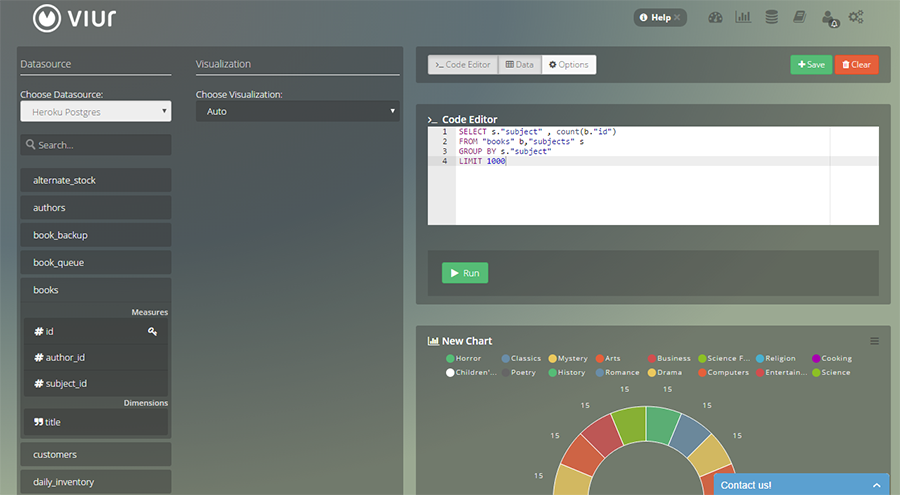Toggle Computers legend entry
This screenshot has height=495, width=900.
(x=724, y=373)
